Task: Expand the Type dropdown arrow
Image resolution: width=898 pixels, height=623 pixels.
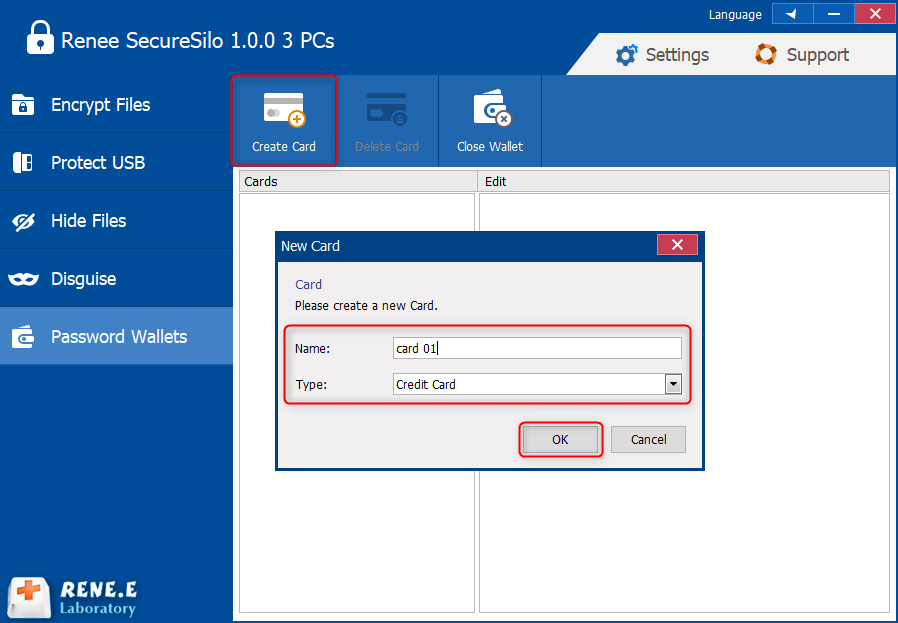Action: click(673, 384)
